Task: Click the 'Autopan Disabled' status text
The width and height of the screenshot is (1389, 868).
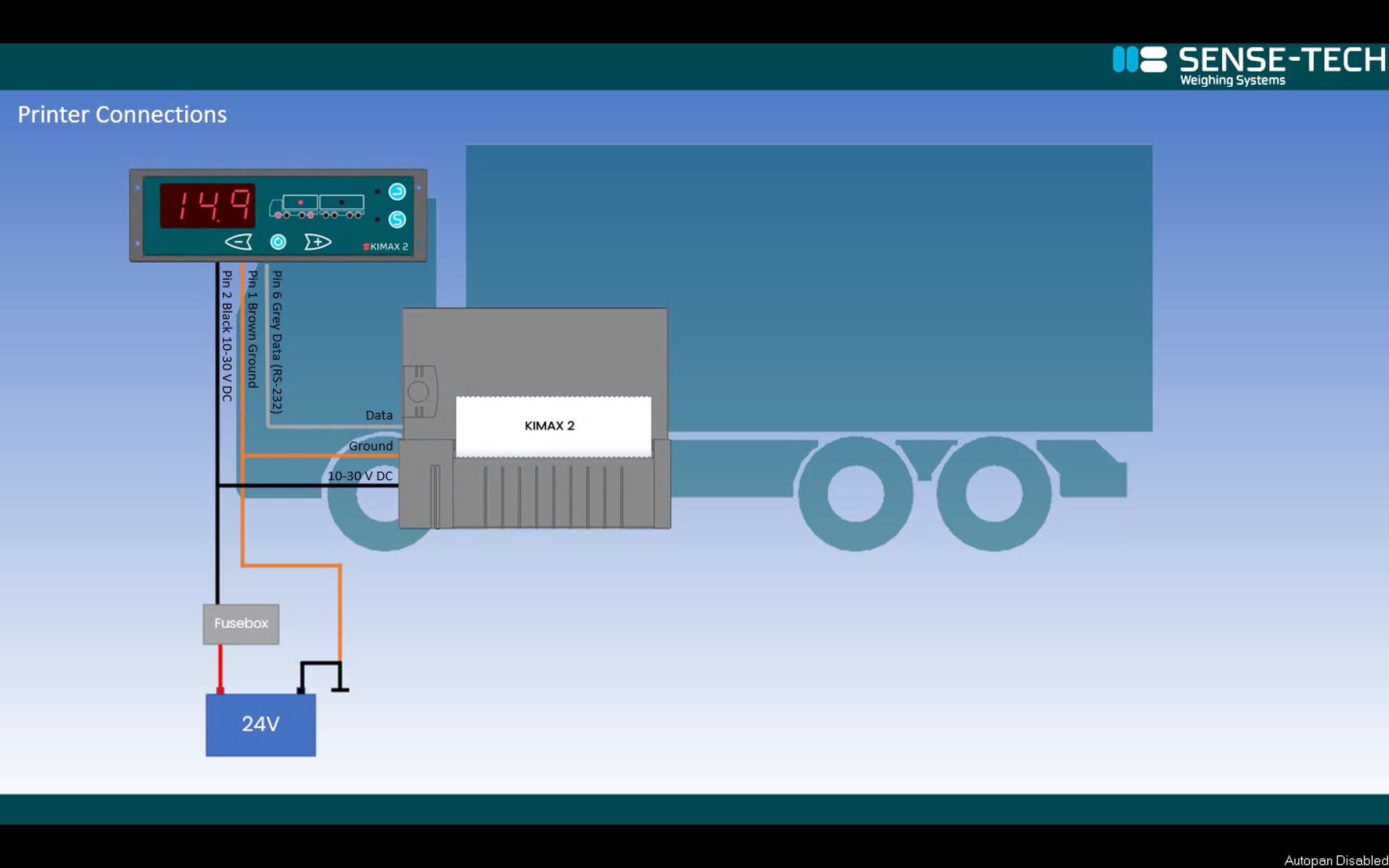Action: coord(1336,860)
